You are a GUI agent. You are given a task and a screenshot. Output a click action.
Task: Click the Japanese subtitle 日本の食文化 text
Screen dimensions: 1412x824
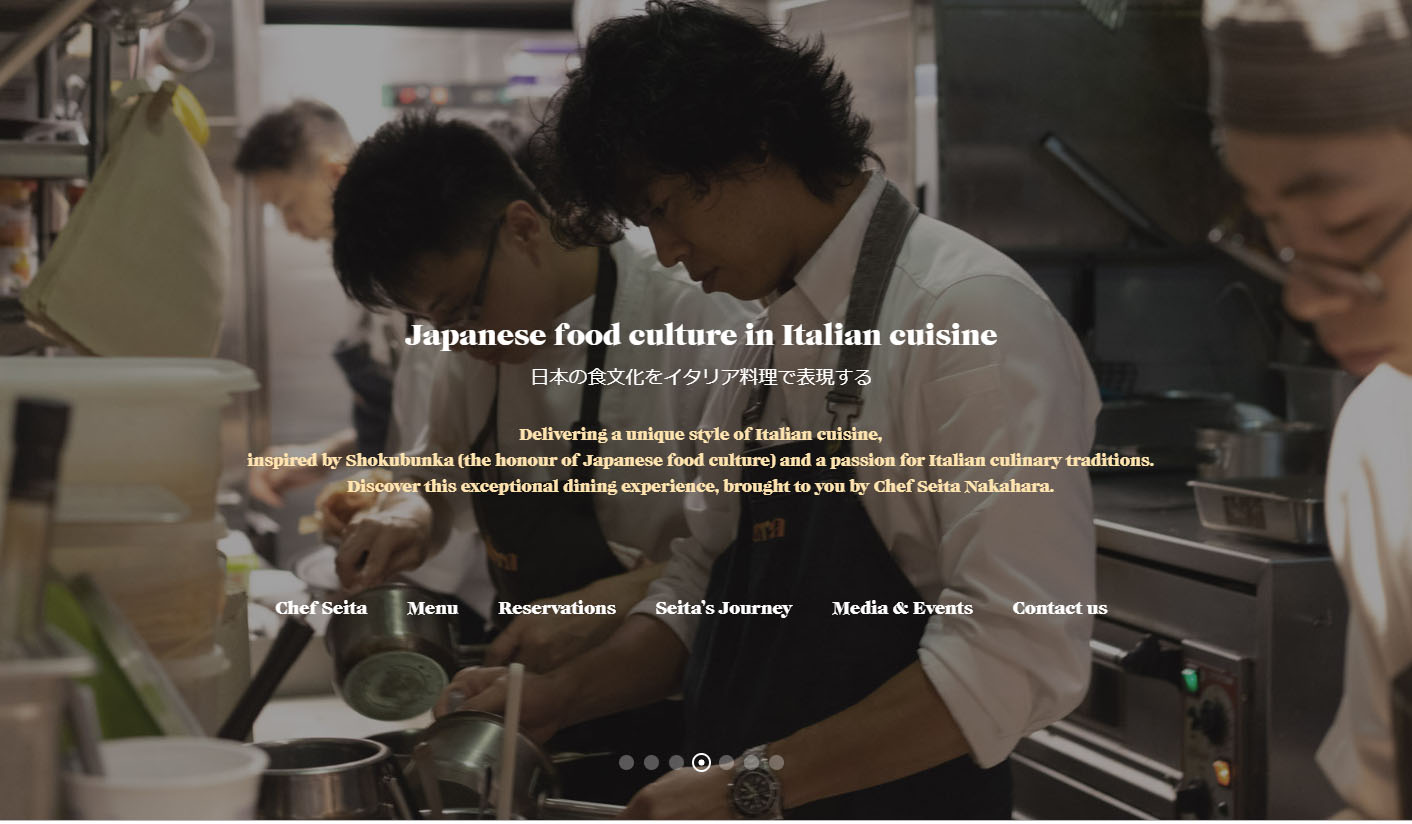(x=701, y=377)
